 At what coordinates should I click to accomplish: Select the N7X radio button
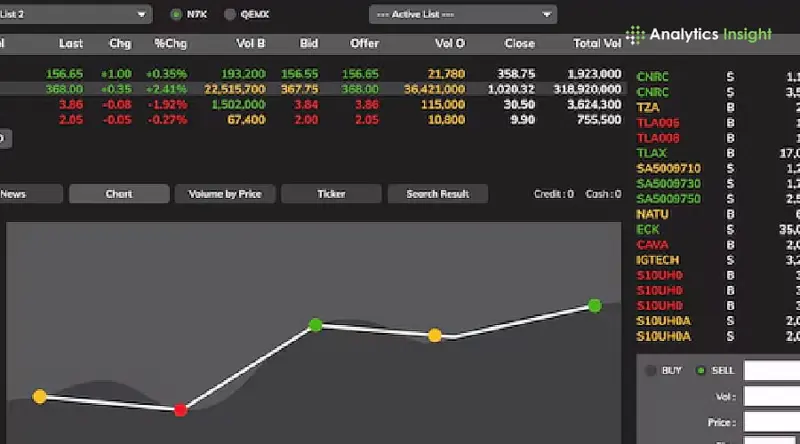pos(176,15)
